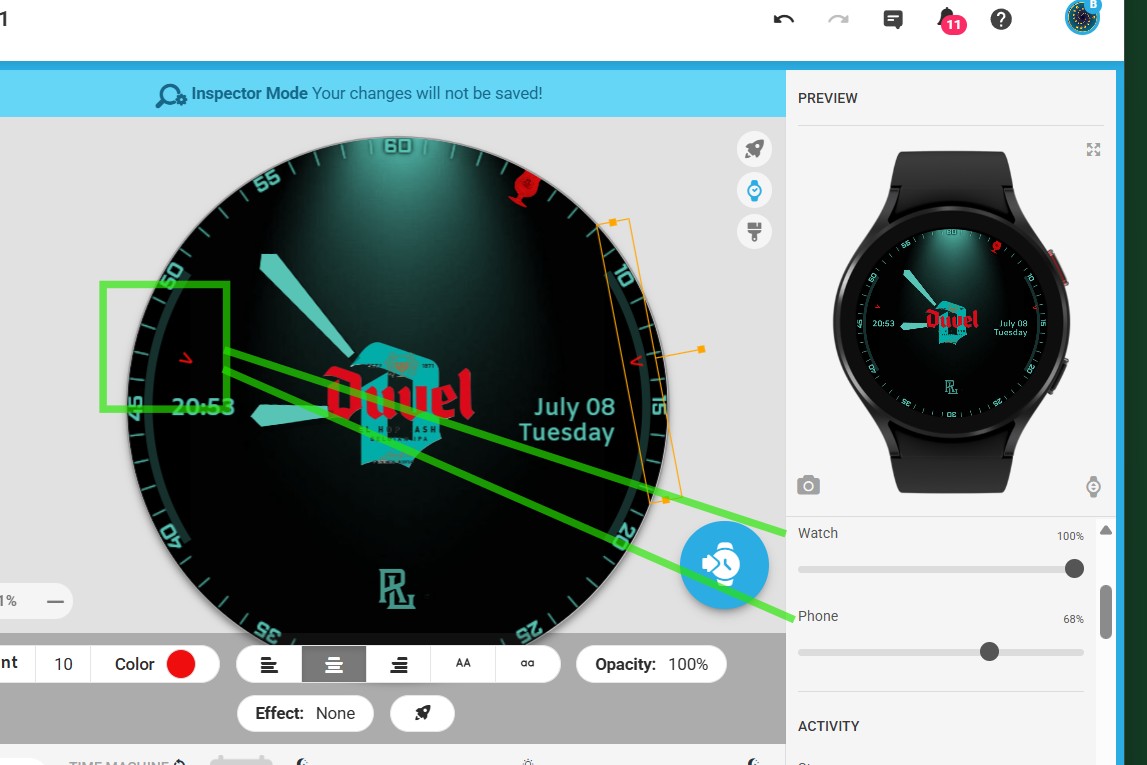Select the RL monogram on watch face
Image resolution: width=1147 pixels, height=765 pixels.
[396, 589]
